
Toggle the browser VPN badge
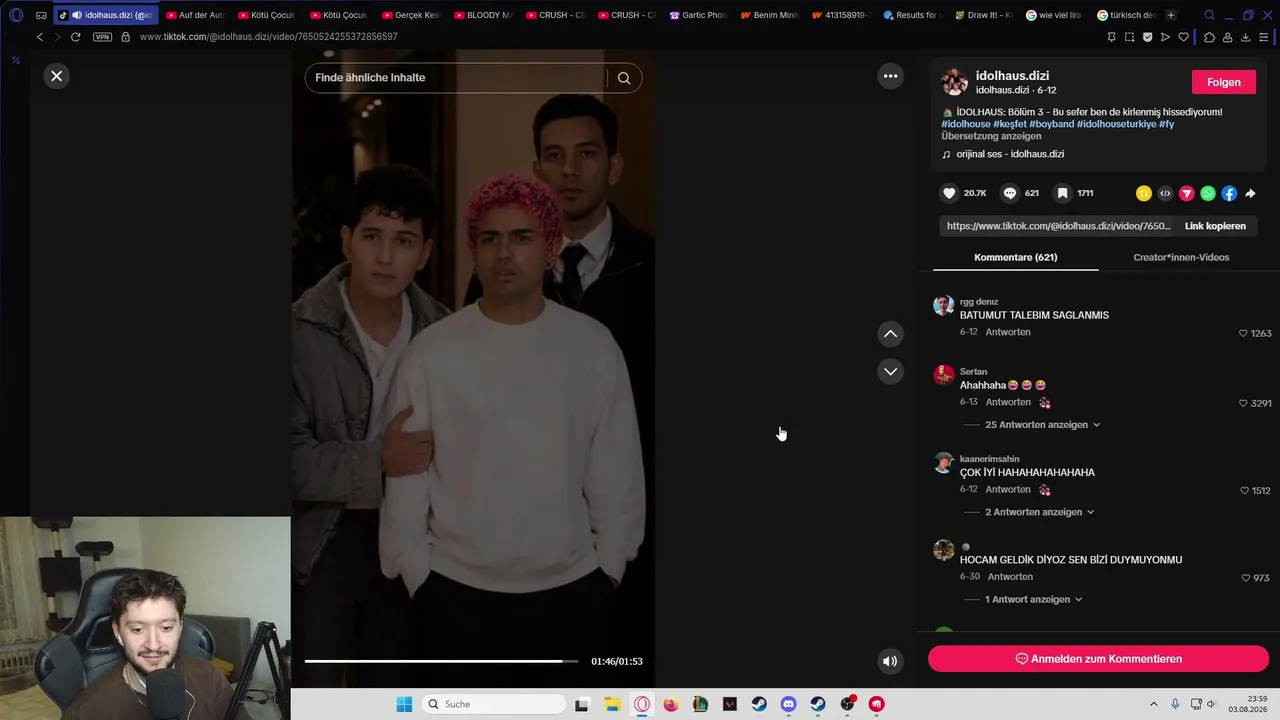click(x=102, y=37)
